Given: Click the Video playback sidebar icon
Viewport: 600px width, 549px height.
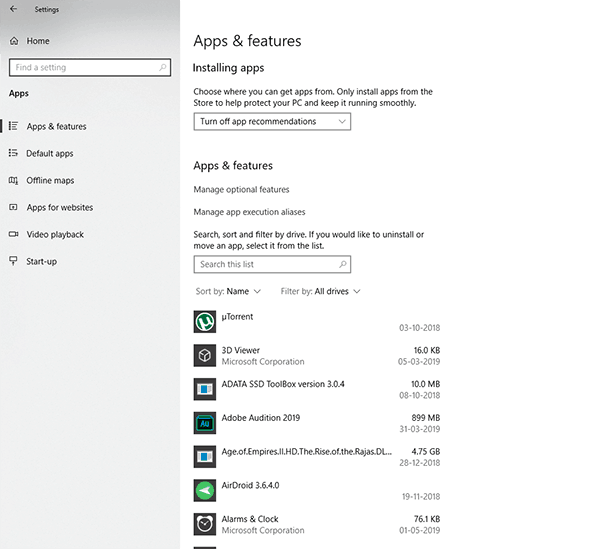Looking at the screenshot, I should 13,234.
